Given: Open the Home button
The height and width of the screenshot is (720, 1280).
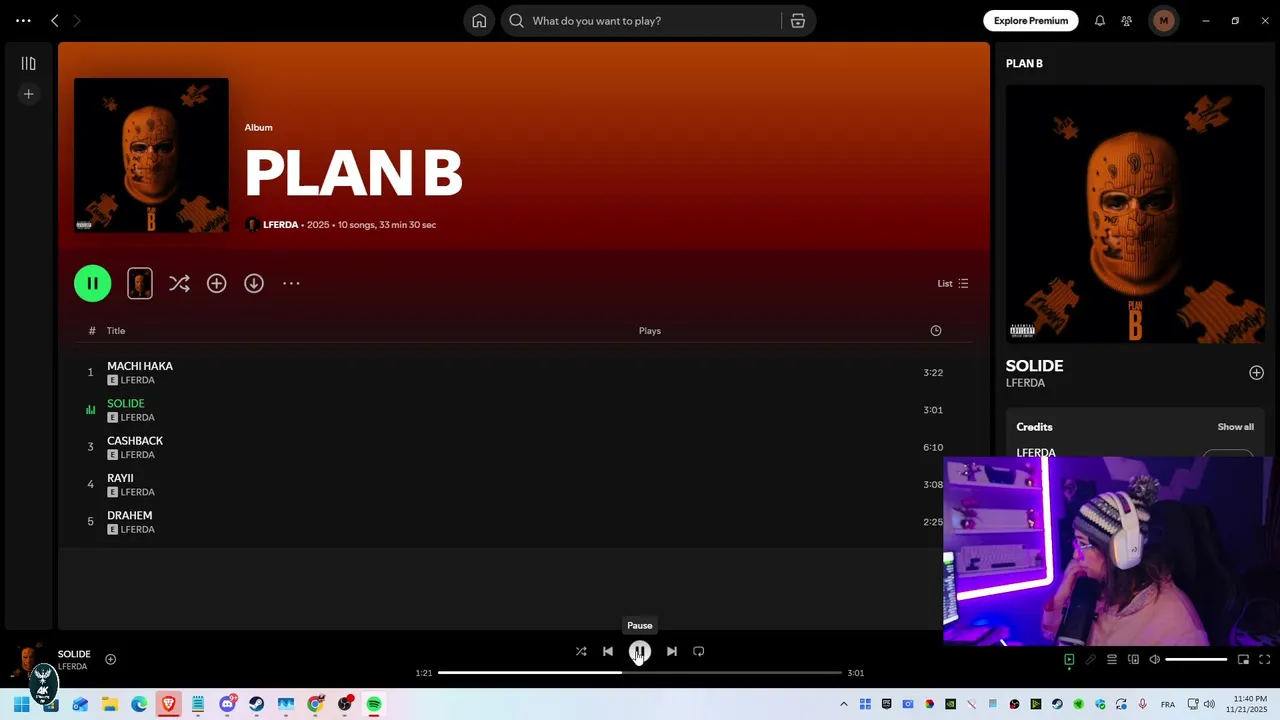Looking at the screenshot, I should 479,20.
